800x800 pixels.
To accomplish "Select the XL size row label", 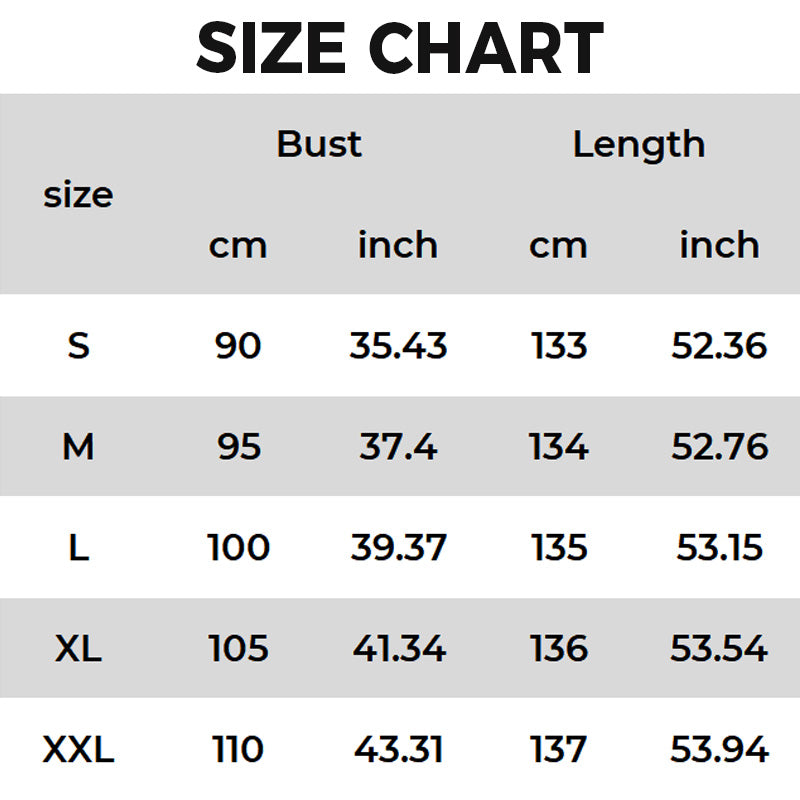I will [x=78, y=649].
